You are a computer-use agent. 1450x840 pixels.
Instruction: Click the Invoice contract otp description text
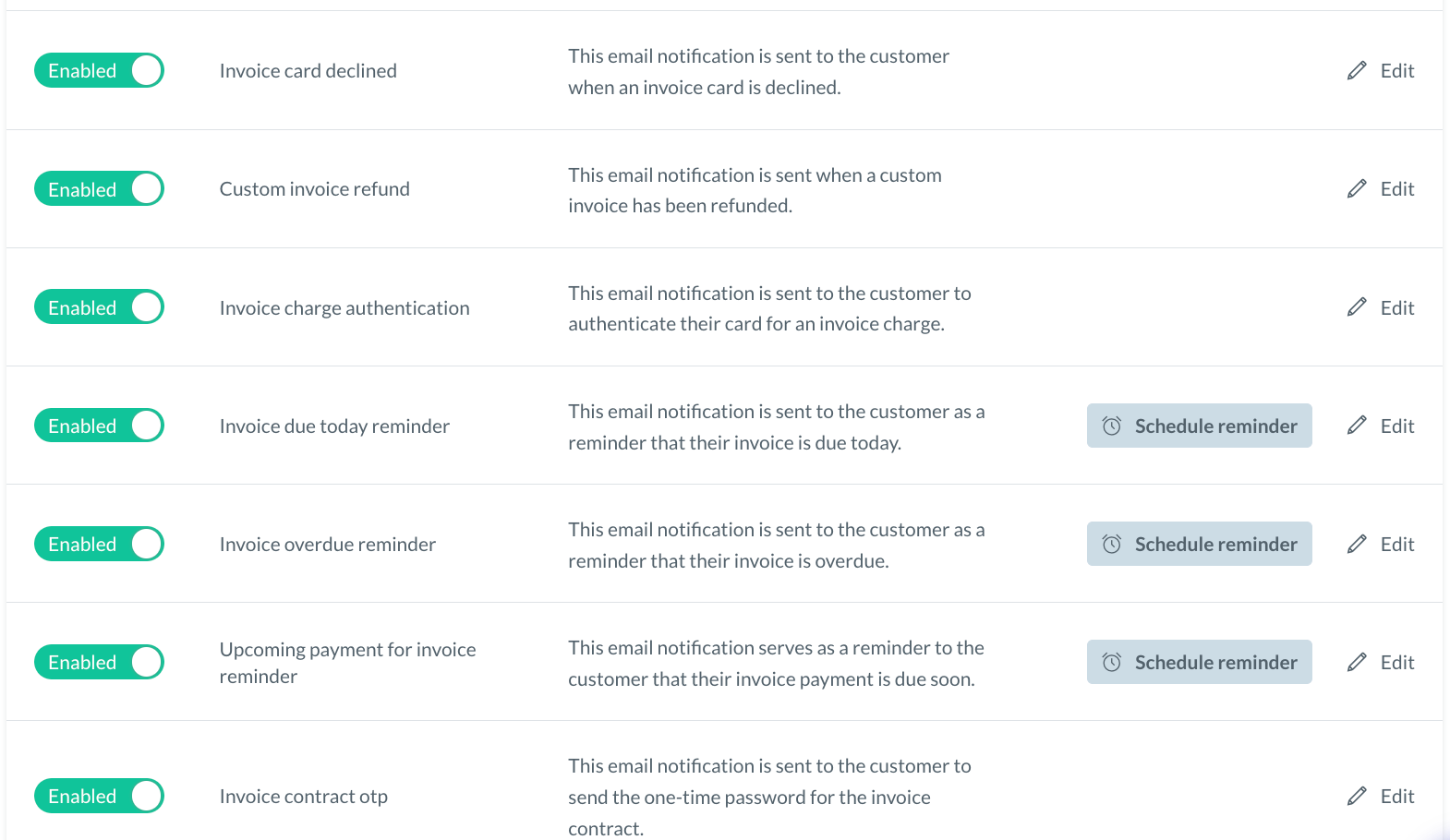[x=768, y=797]
